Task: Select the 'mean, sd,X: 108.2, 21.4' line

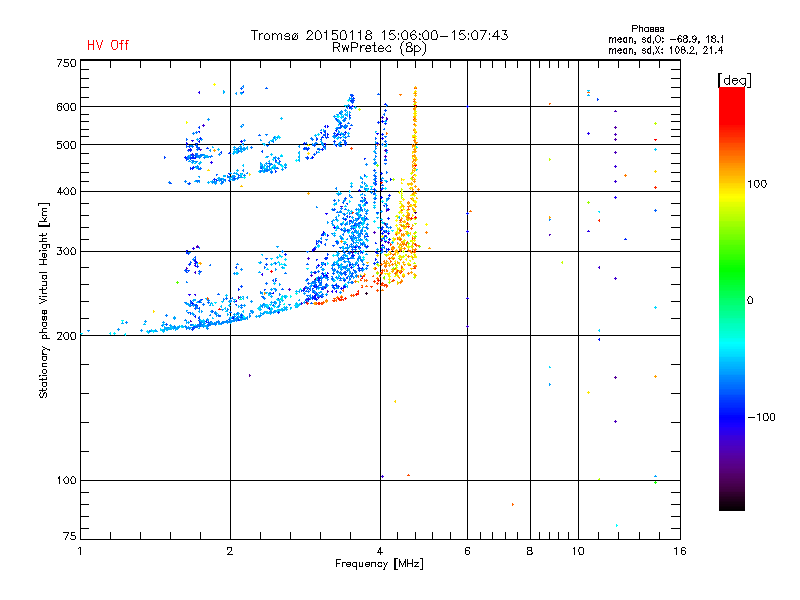Action: [x=665, y=50]
